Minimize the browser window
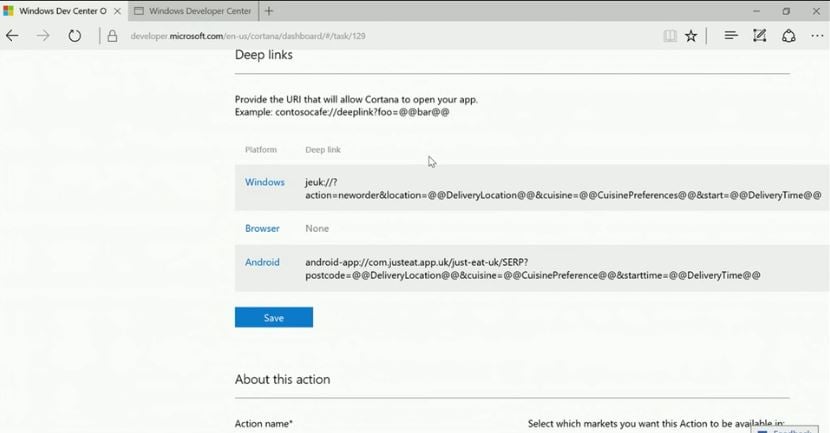This screenshot has height=433, width=830. click(x=756, y=11)
